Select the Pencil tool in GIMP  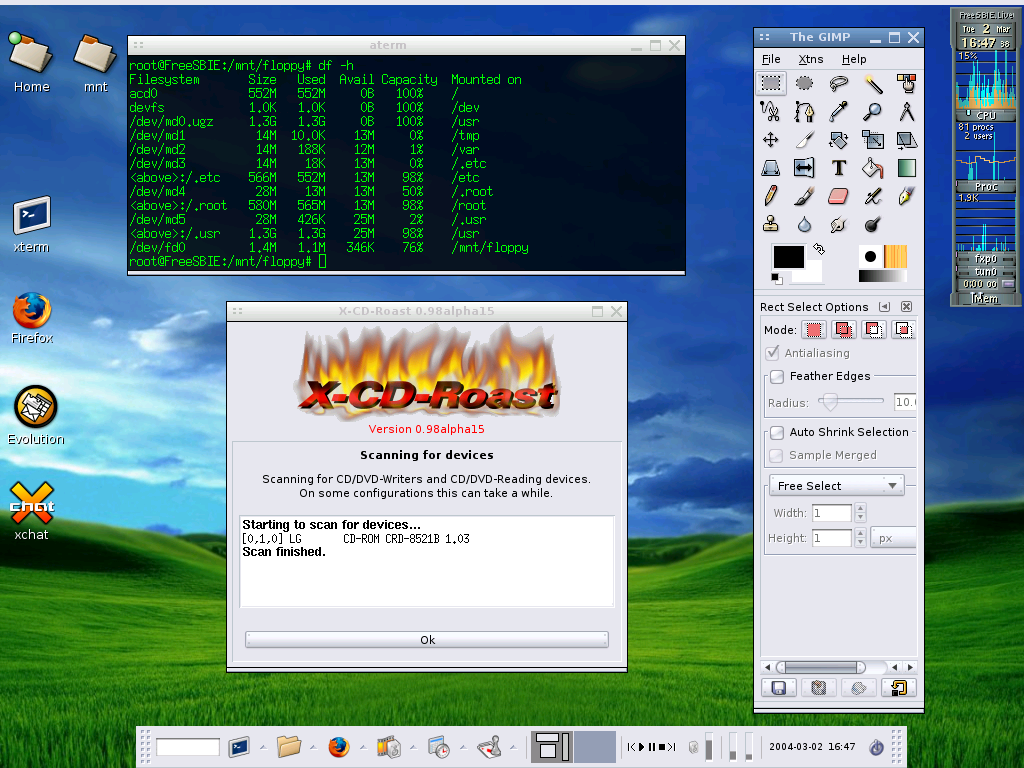click(771, 196)
